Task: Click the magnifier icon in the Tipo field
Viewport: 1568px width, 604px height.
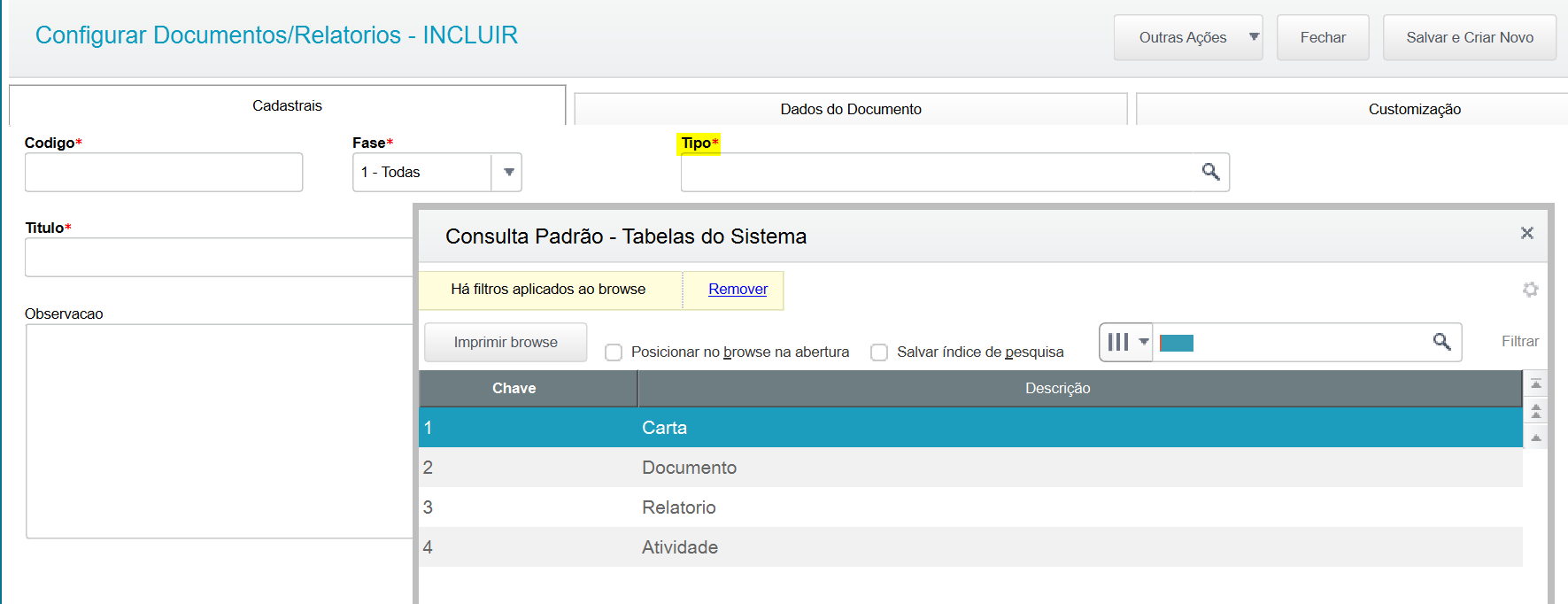Action: 1210,172
